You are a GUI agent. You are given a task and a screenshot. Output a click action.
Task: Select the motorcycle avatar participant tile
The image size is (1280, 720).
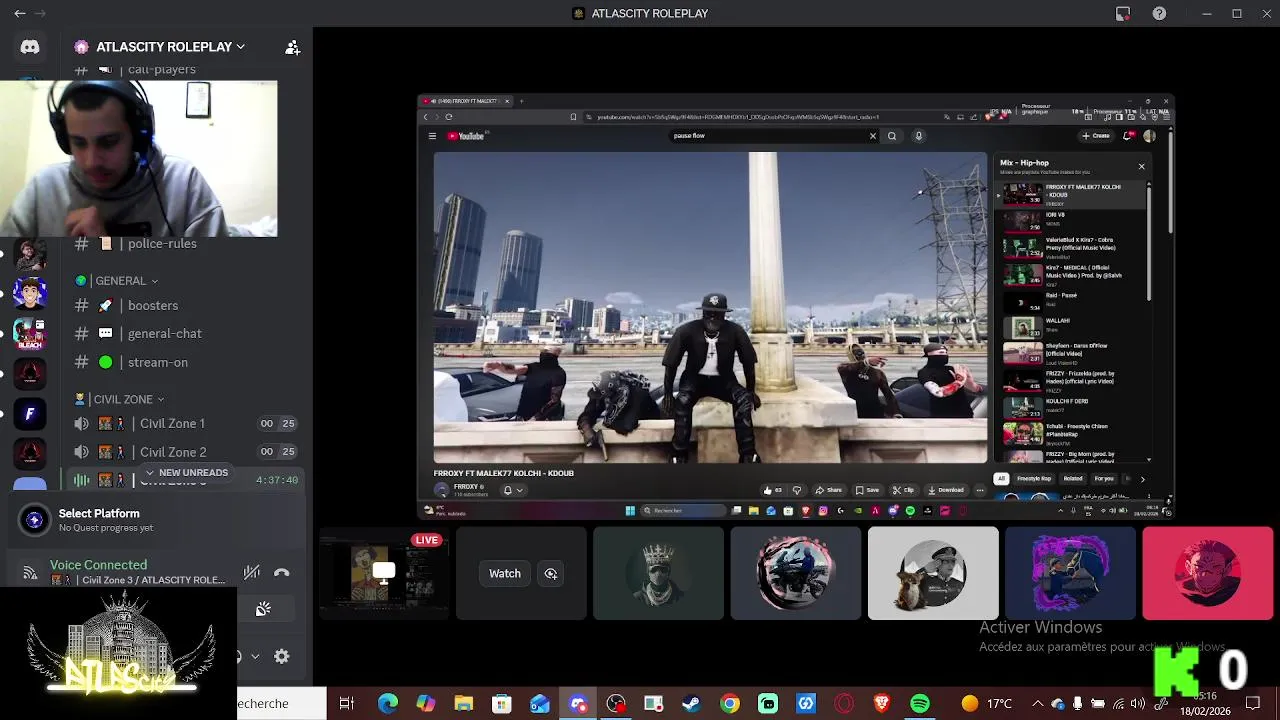(x=796, y=574)
